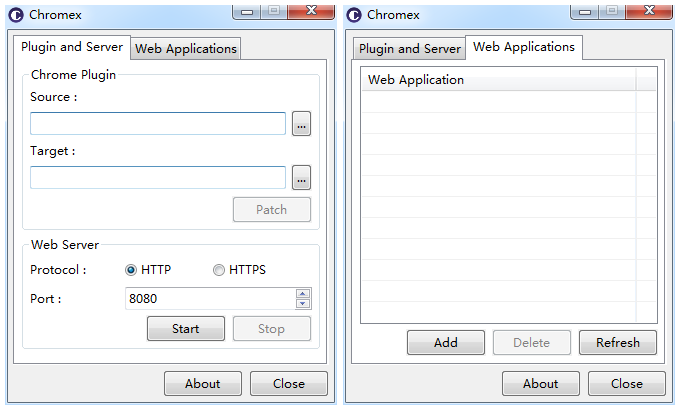Minimize the right Chromex window

point(585,12)
